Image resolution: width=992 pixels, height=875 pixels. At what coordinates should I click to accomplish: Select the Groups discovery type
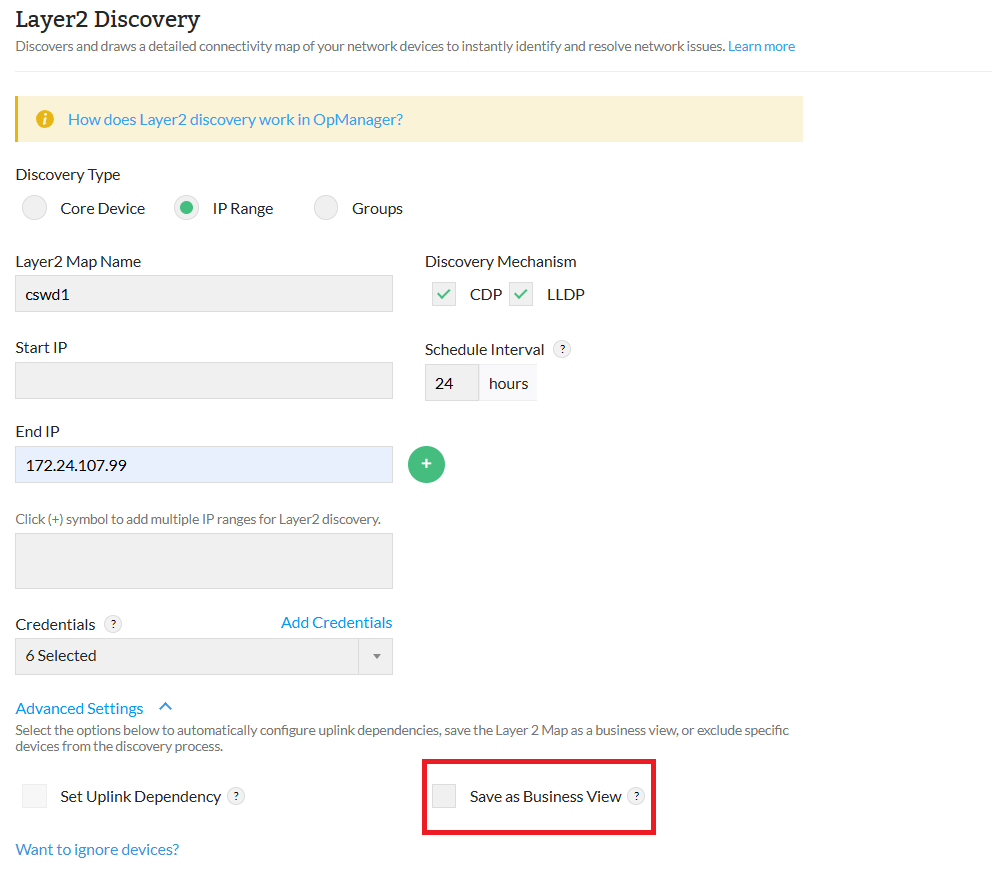[x=326, y=208]
